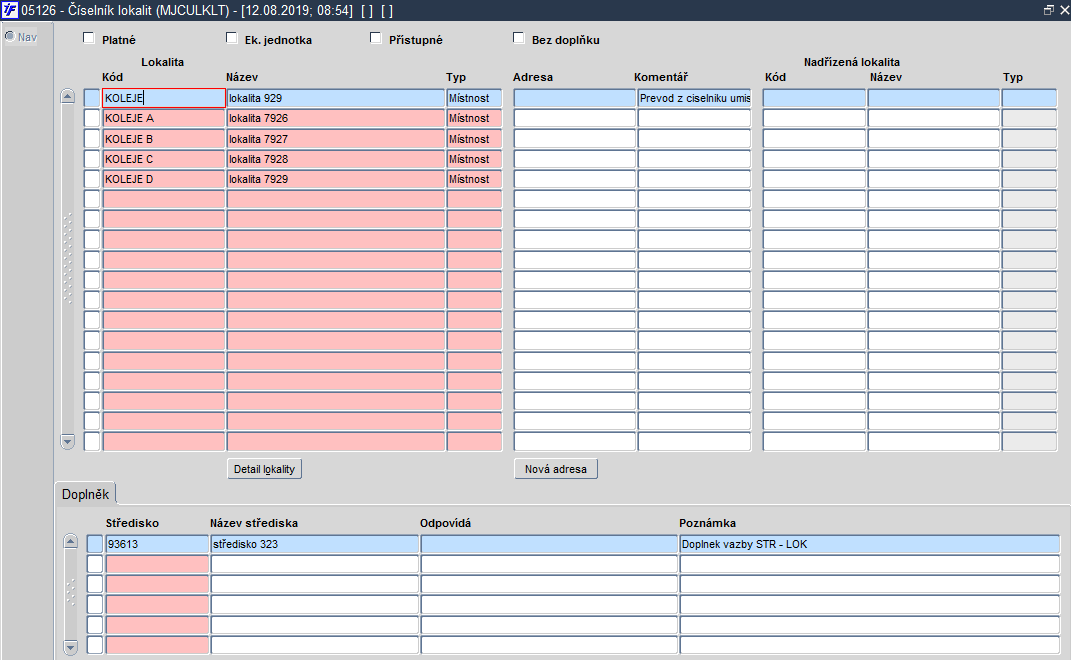Viewport: 1071px width, 660px height.
Task: Mark row selector for KOLEJE C
Action: (92, 159)
